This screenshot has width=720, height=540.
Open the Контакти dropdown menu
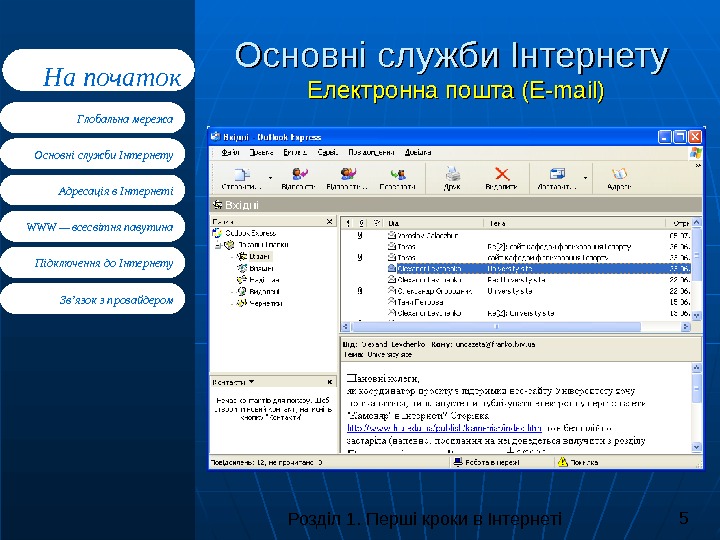click(233, 382)
